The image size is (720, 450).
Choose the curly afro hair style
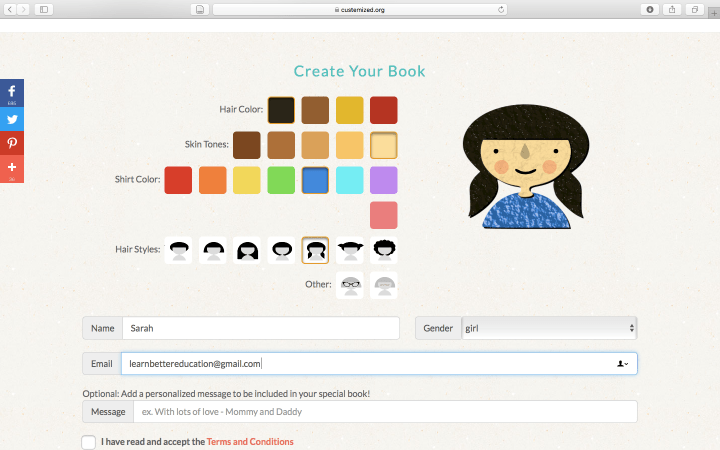click(x=384, y=250)
